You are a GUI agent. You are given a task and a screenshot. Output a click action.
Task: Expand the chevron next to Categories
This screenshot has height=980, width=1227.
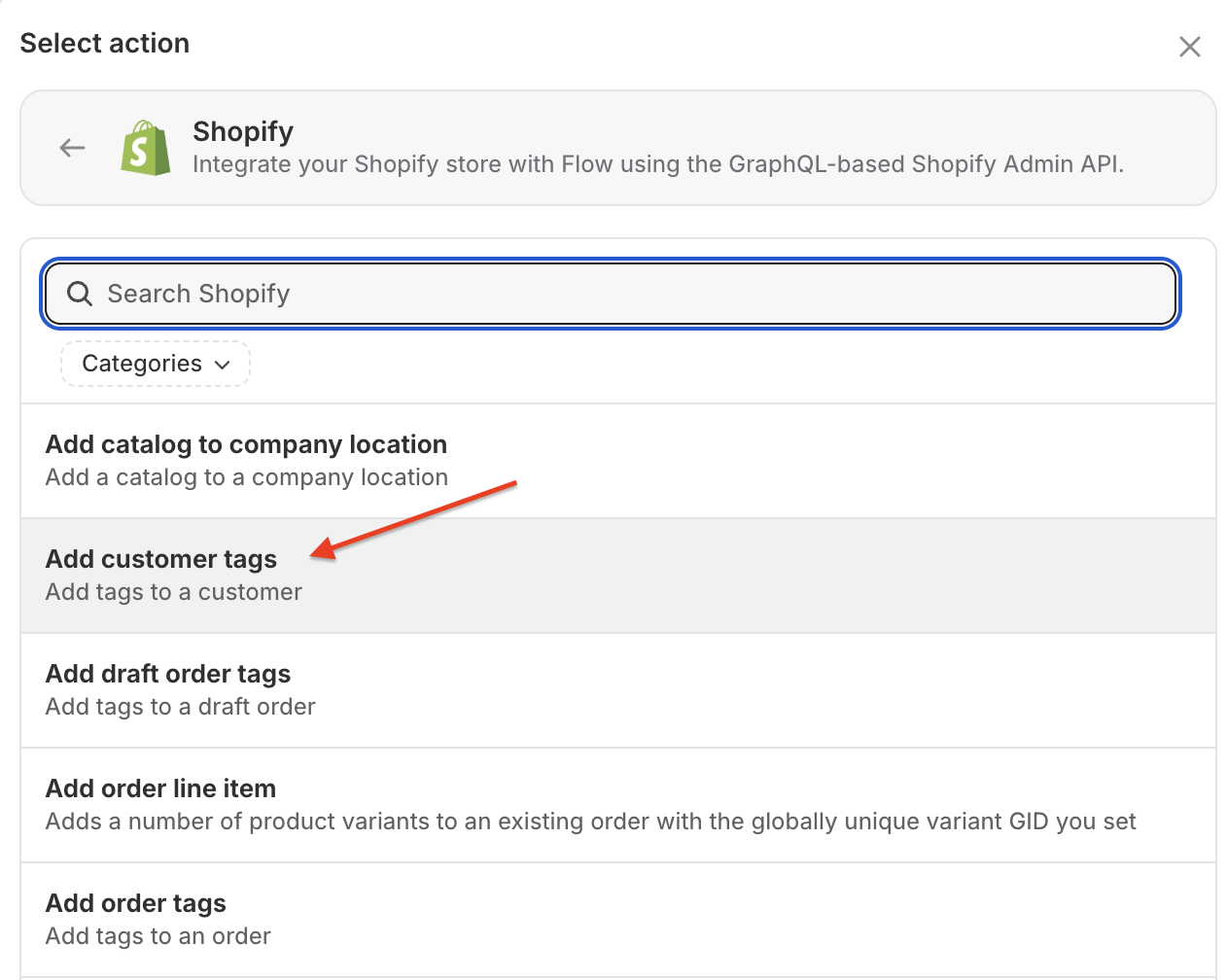[x=223, y=365]
